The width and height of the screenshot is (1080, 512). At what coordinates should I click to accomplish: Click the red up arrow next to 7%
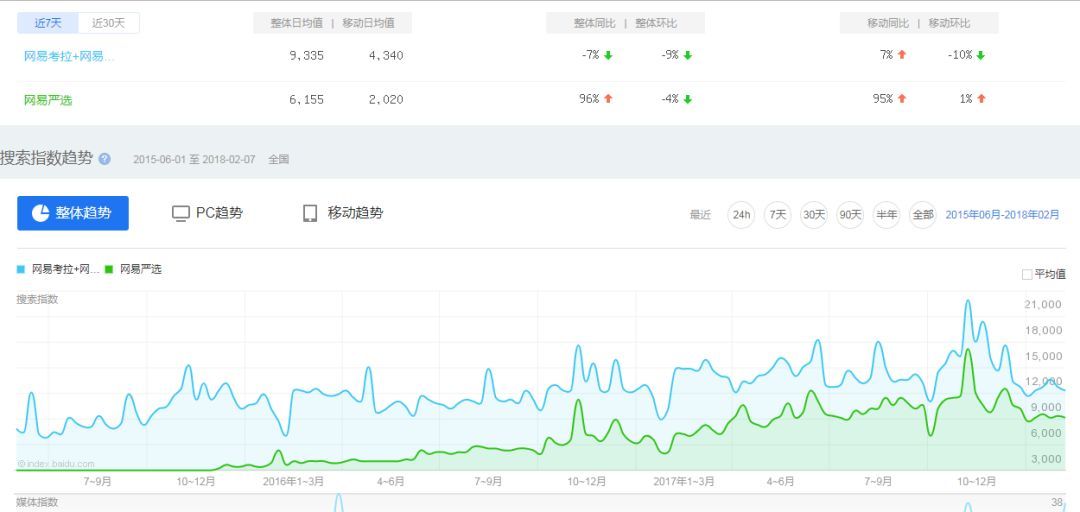pyautogui.click(x=902, y=55)
